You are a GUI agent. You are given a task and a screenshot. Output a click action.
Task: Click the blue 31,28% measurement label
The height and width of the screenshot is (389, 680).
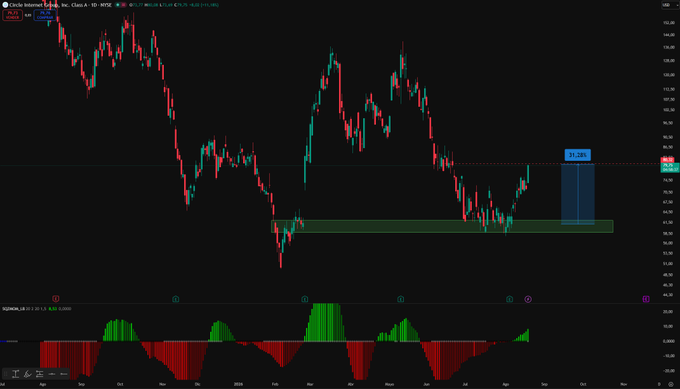click(578, 155)
